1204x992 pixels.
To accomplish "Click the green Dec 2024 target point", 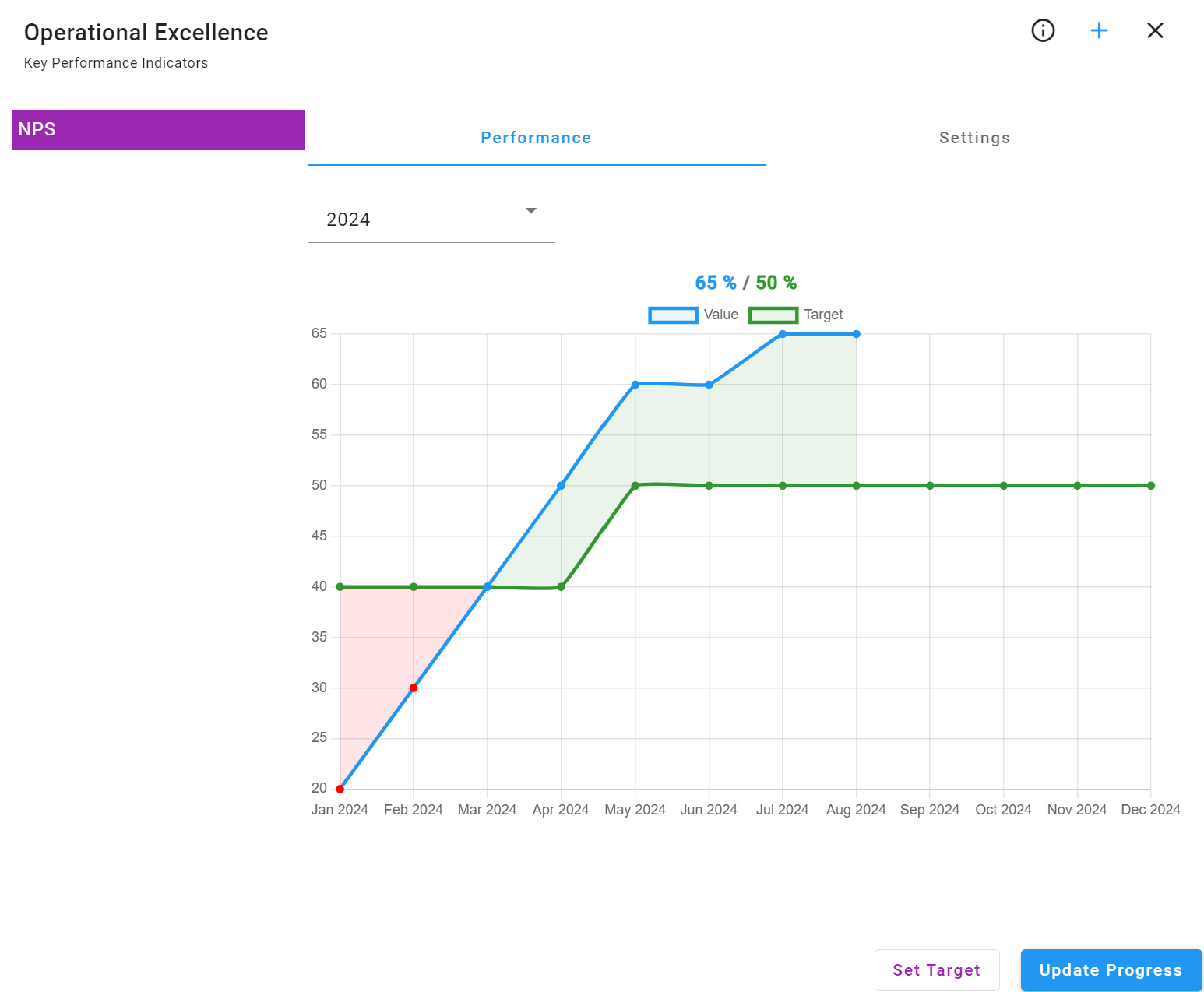I will [1151, 486].
